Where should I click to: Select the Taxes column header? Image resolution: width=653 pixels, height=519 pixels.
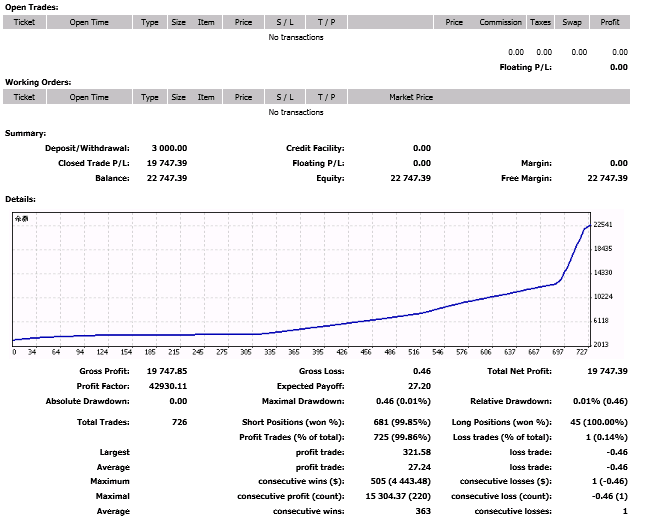point(540,22)
